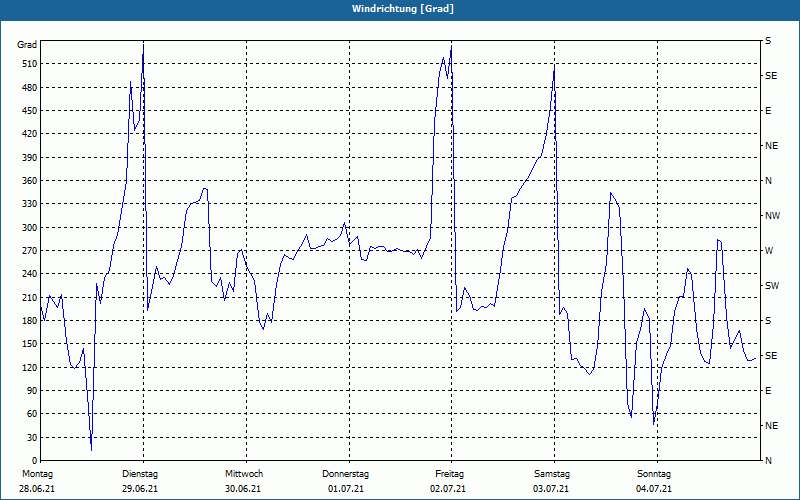Select the 'Grad' axis unit label
The image size is (800, 500).
(x=27, y=45)
